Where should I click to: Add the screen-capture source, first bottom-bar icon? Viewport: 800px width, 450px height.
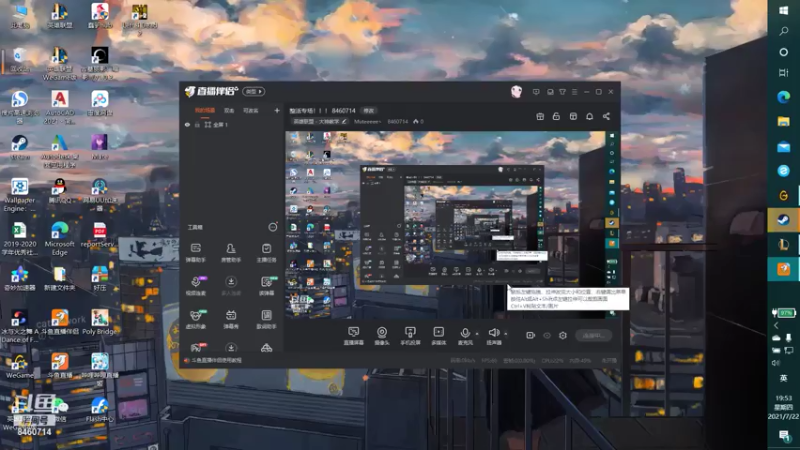353,336
